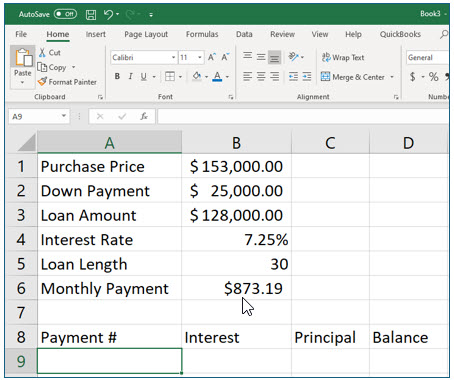
Task: Open Font settings dialog launcher
Action: pyautogui.click(x=231, y=97)
